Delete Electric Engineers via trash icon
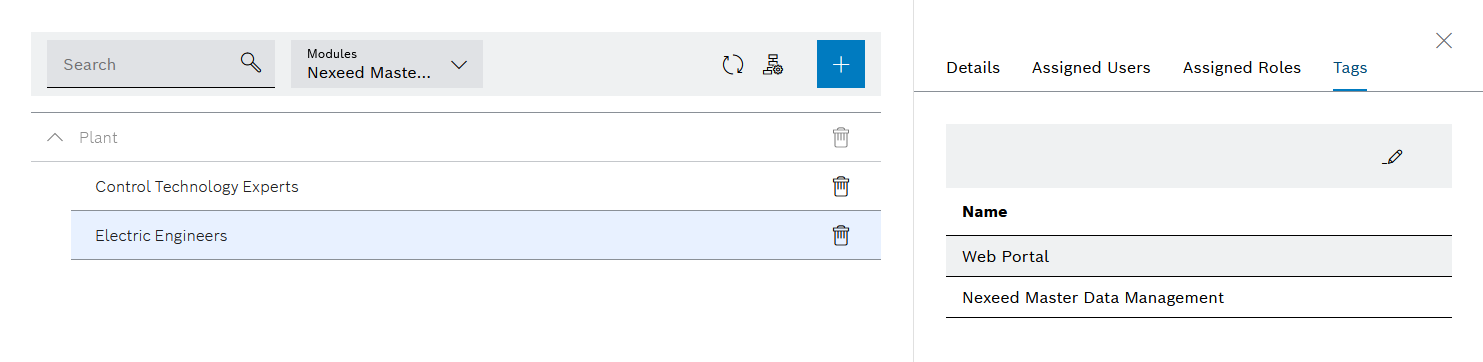Screen dimensions: 1483x362 click(841, 235)
